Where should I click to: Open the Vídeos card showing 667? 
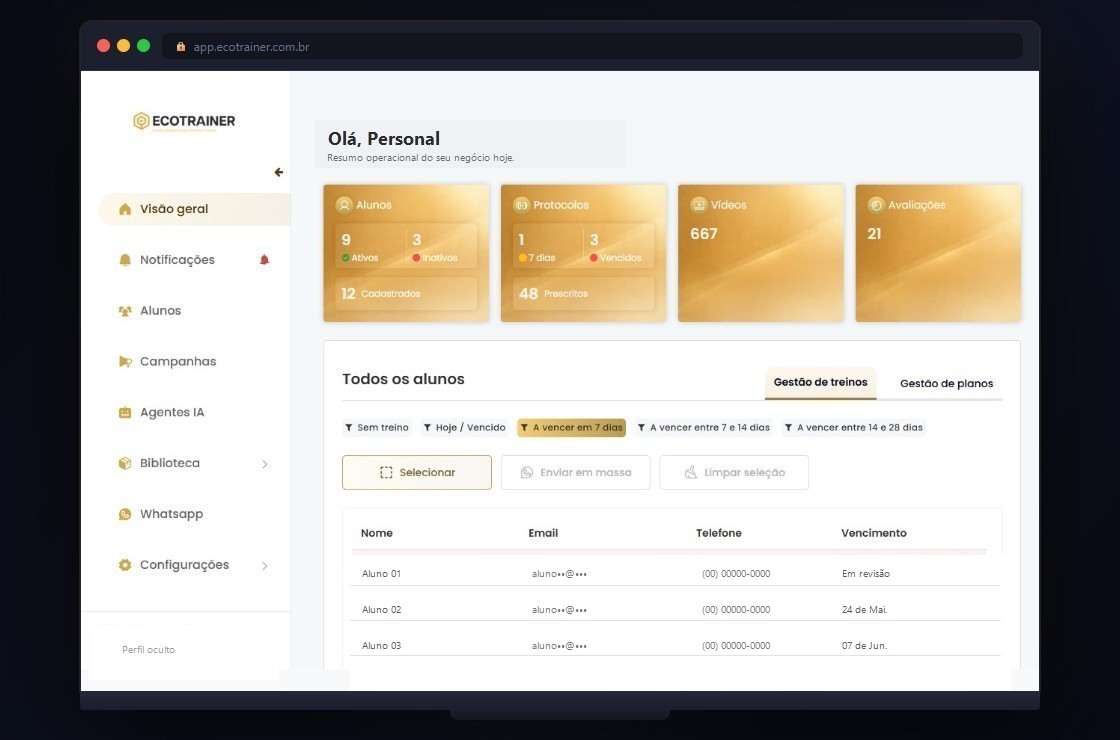point(761,253)
